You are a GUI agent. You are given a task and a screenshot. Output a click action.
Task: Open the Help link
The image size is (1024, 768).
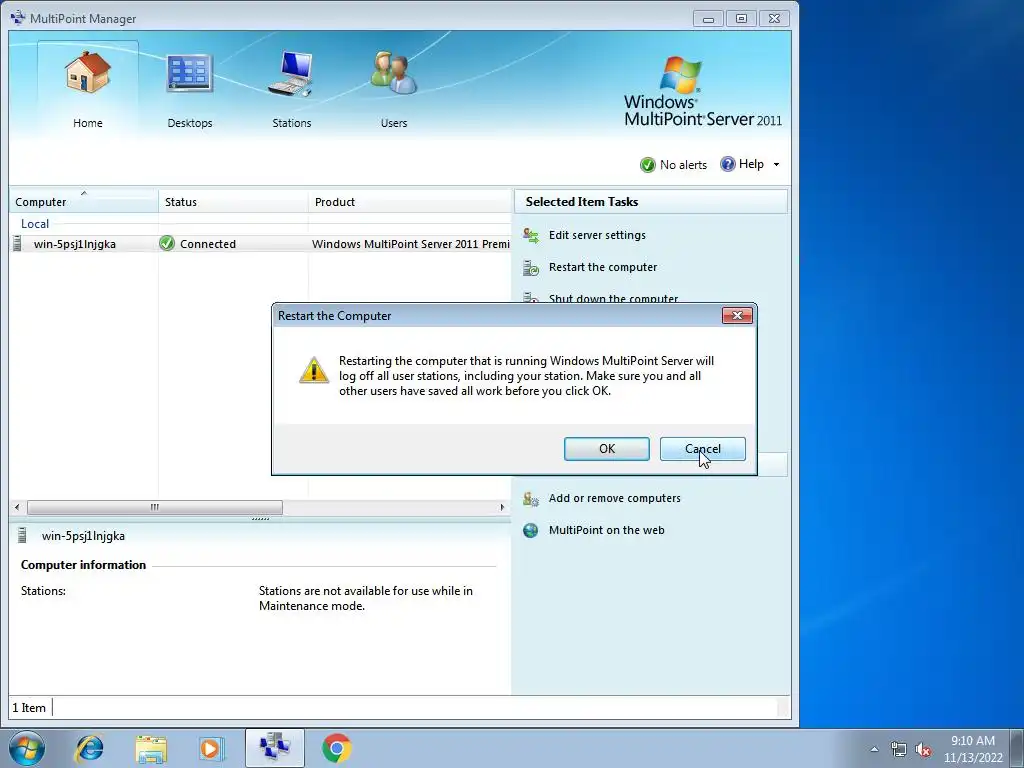[751, 164]
